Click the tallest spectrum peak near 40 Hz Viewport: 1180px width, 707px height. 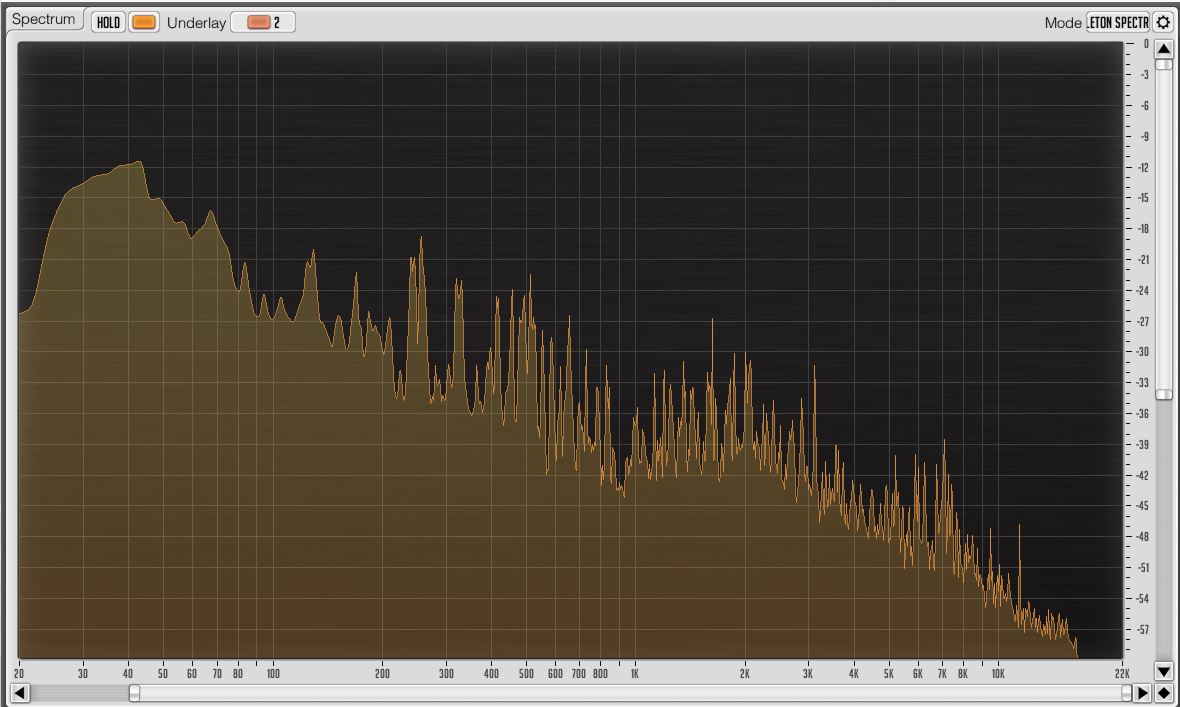pyautogui.click(x=139, y=163)
